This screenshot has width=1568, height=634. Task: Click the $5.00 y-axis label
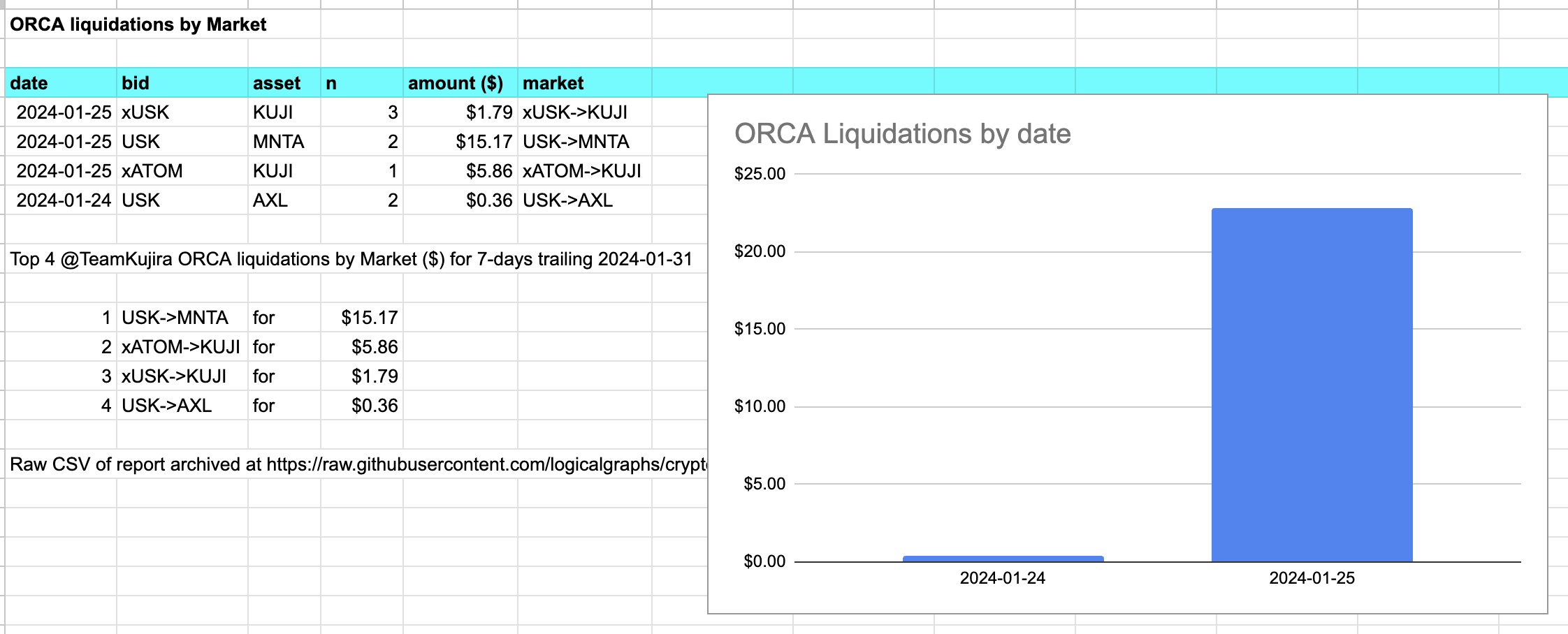765,484
